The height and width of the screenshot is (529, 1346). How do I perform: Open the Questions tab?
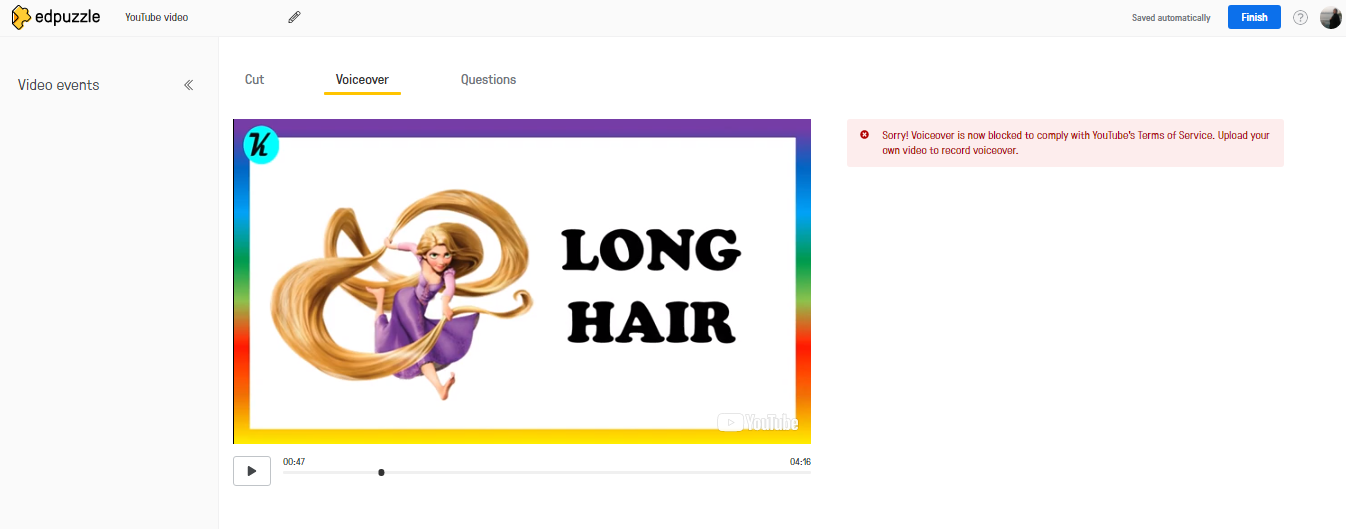488,79
